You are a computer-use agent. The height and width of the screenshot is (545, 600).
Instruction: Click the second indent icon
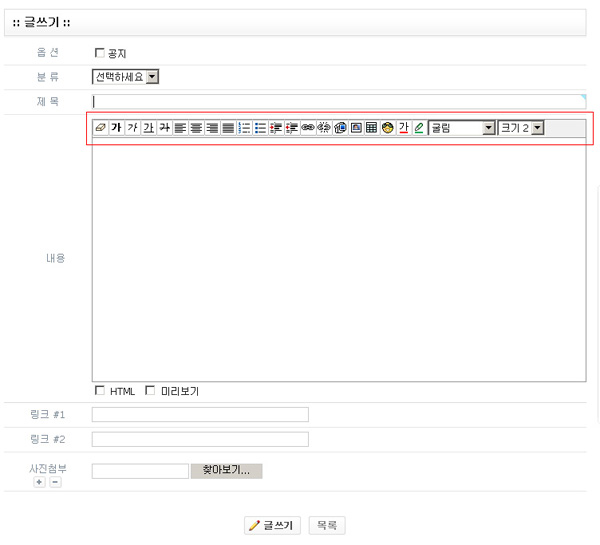292,127
